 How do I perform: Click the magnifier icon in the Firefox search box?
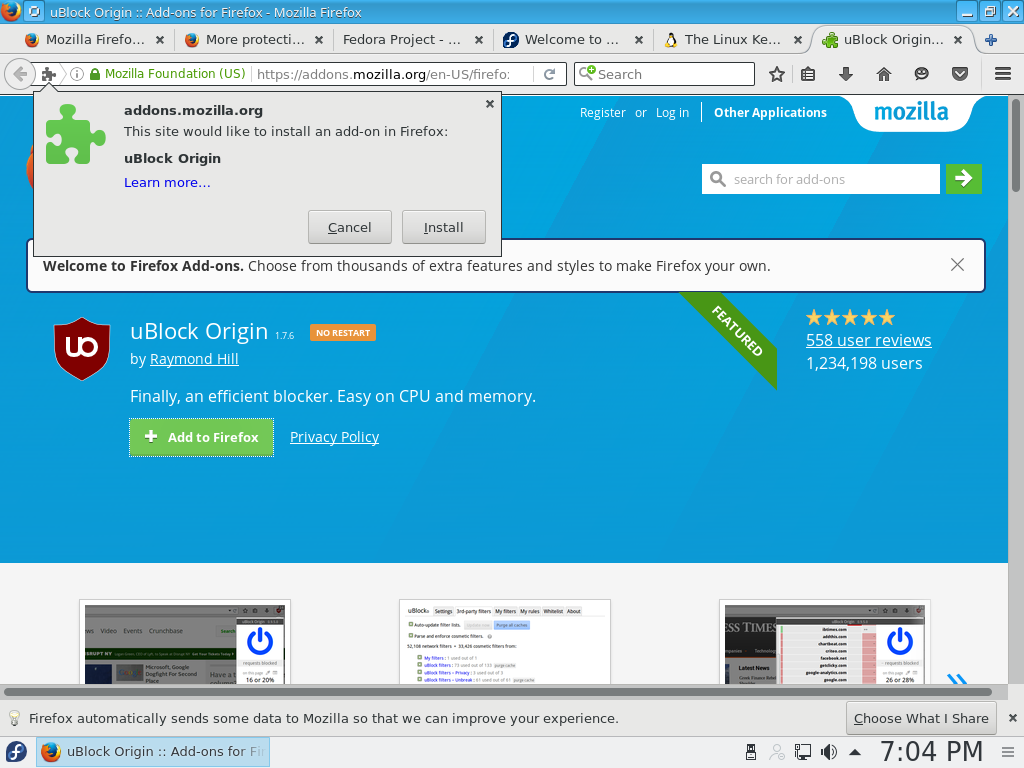coord(587,72)
